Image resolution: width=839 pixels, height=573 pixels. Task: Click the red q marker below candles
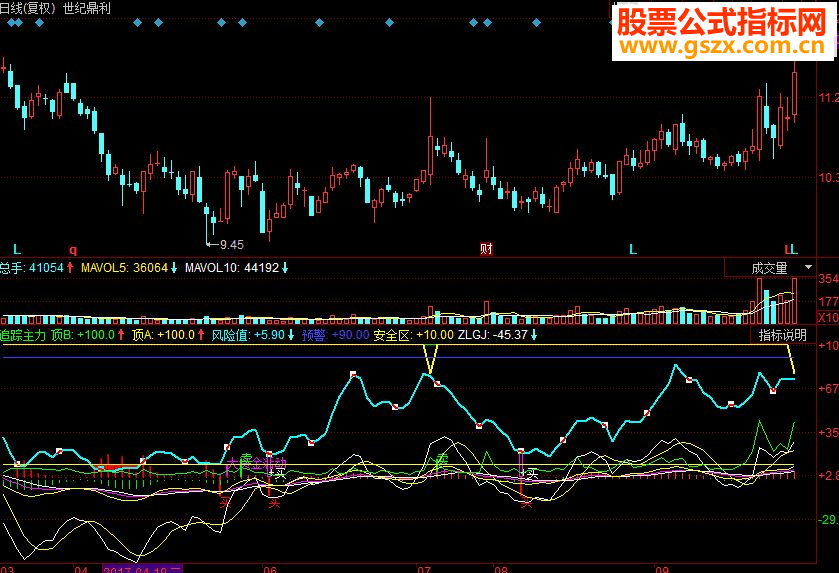tap(73, 250)
